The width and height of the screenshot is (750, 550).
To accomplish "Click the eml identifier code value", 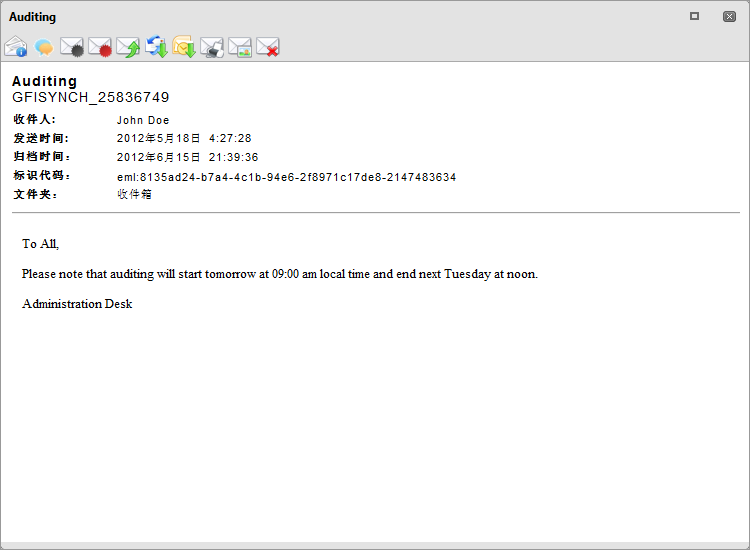I will 286,177.
